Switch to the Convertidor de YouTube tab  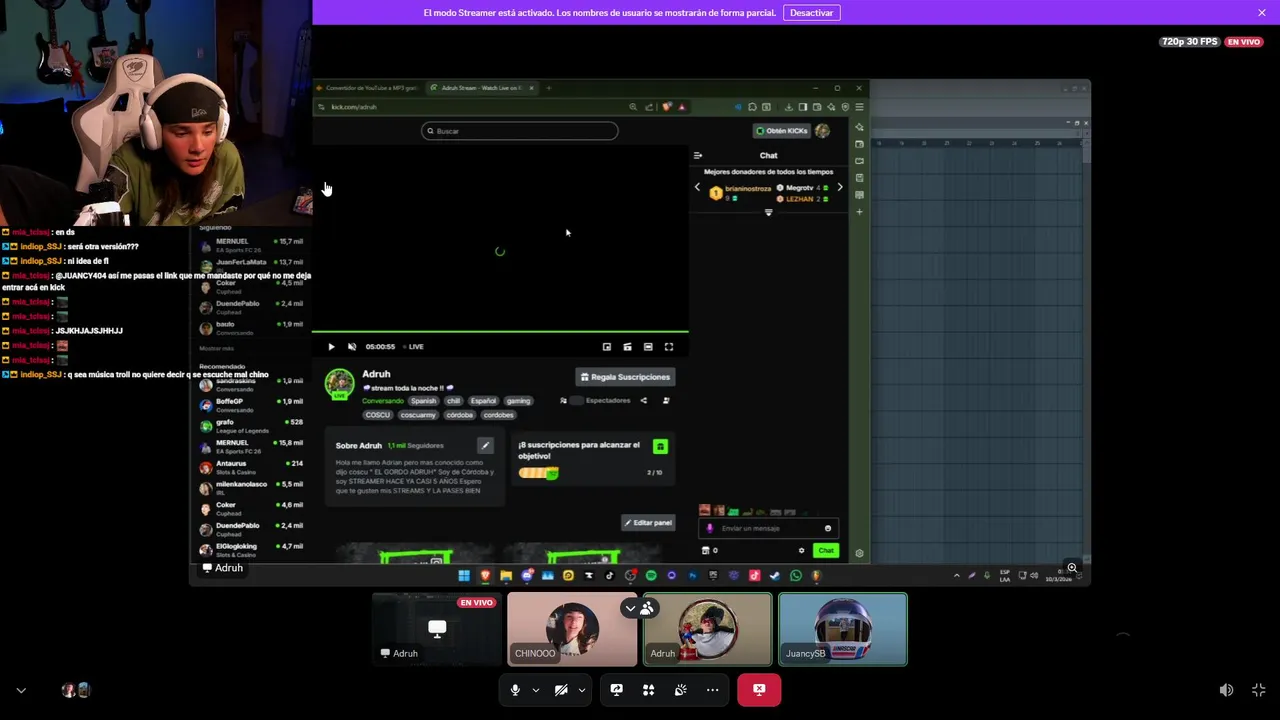tap(369, 88)
